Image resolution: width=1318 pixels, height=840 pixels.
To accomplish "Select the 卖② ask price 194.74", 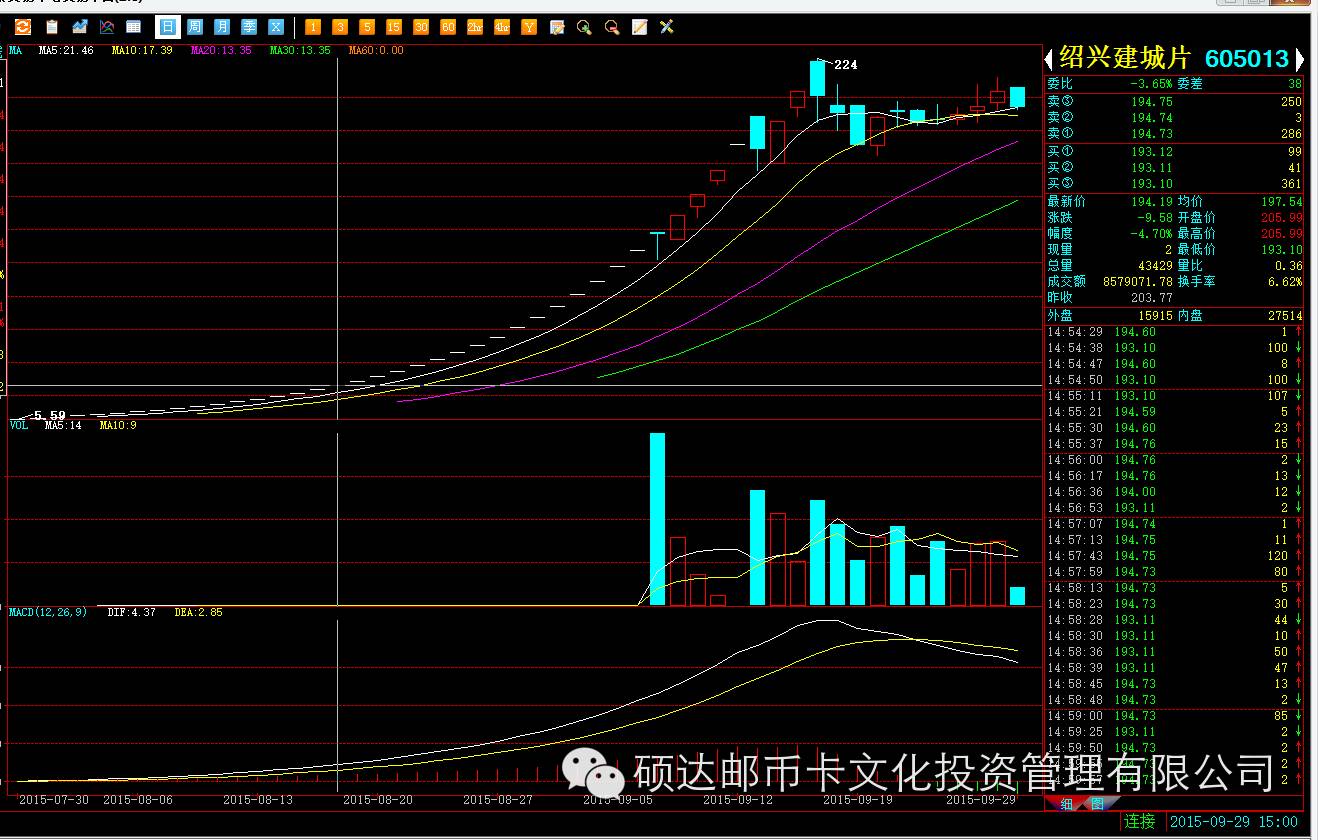I will (1152, 117).
